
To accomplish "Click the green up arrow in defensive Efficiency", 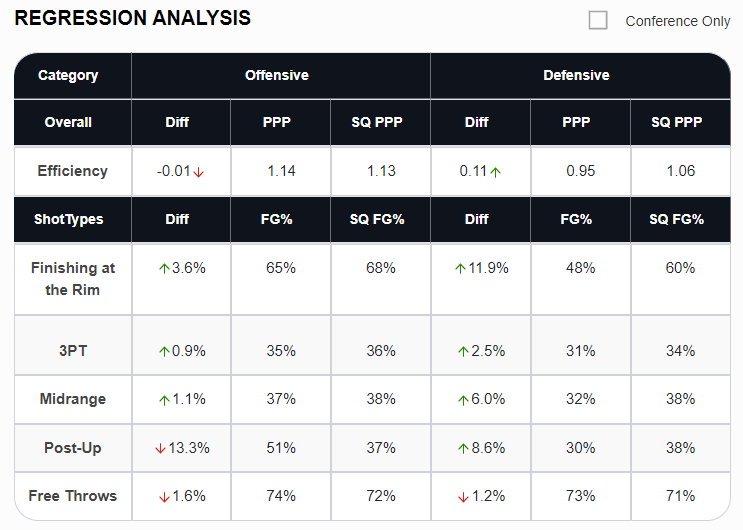I will pos(496,172).
